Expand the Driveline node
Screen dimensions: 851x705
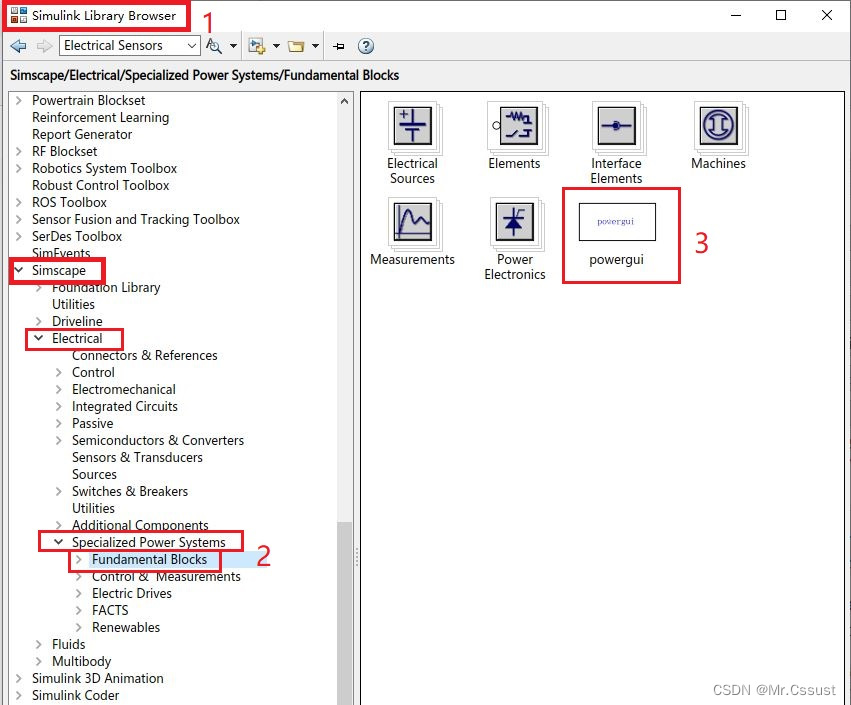[x=39, y=321]
